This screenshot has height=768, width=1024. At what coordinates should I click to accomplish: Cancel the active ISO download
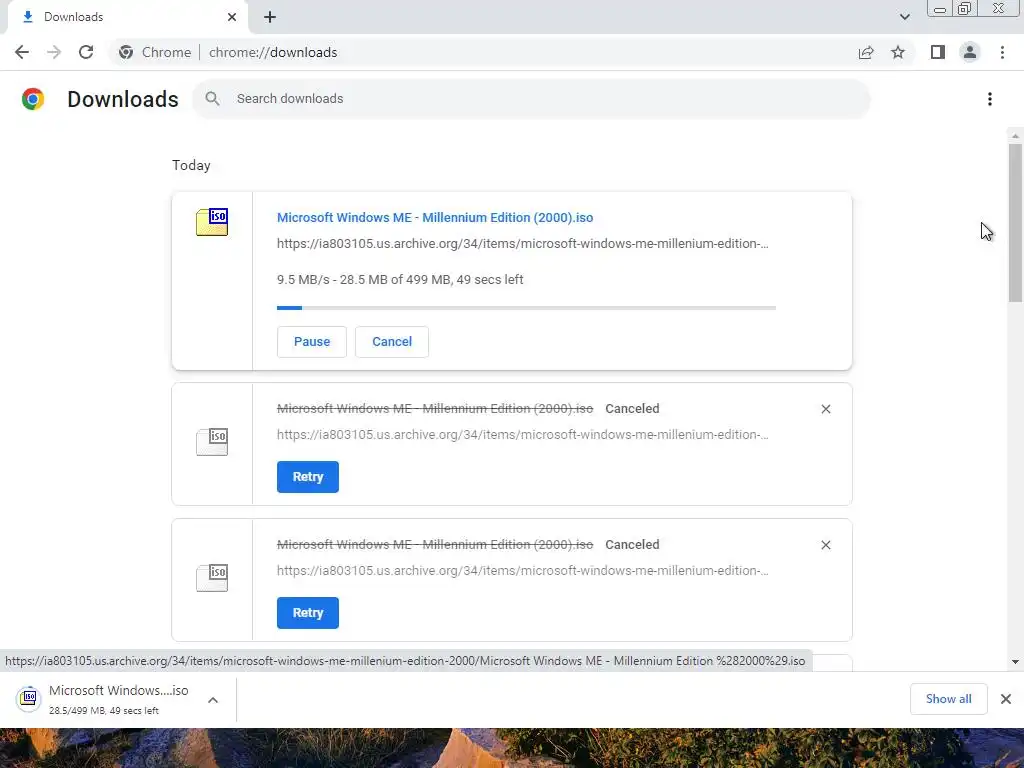[x=392, y=342]
